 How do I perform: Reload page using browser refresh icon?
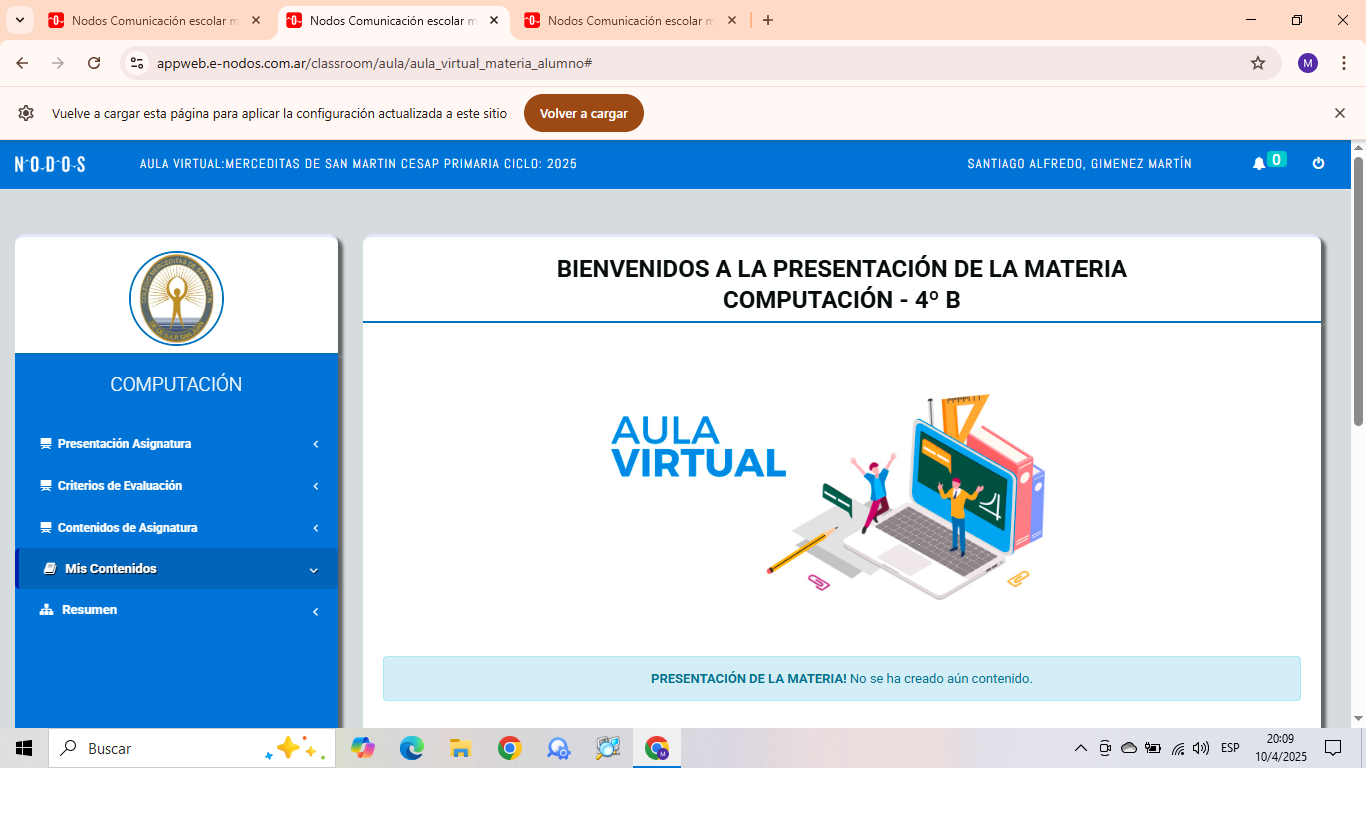[94, 63]
